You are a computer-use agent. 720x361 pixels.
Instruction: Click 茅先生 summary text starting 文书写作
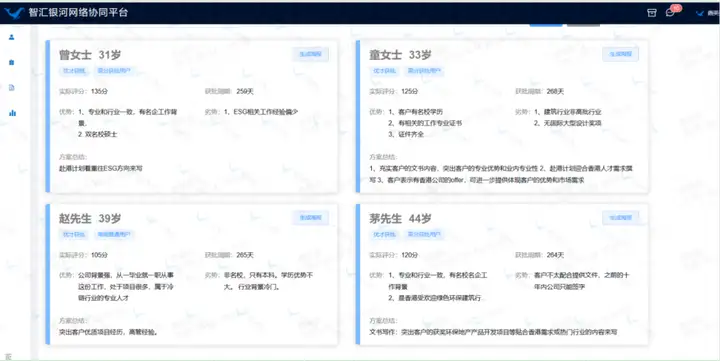pyautogui.click(x=493, y=332)
